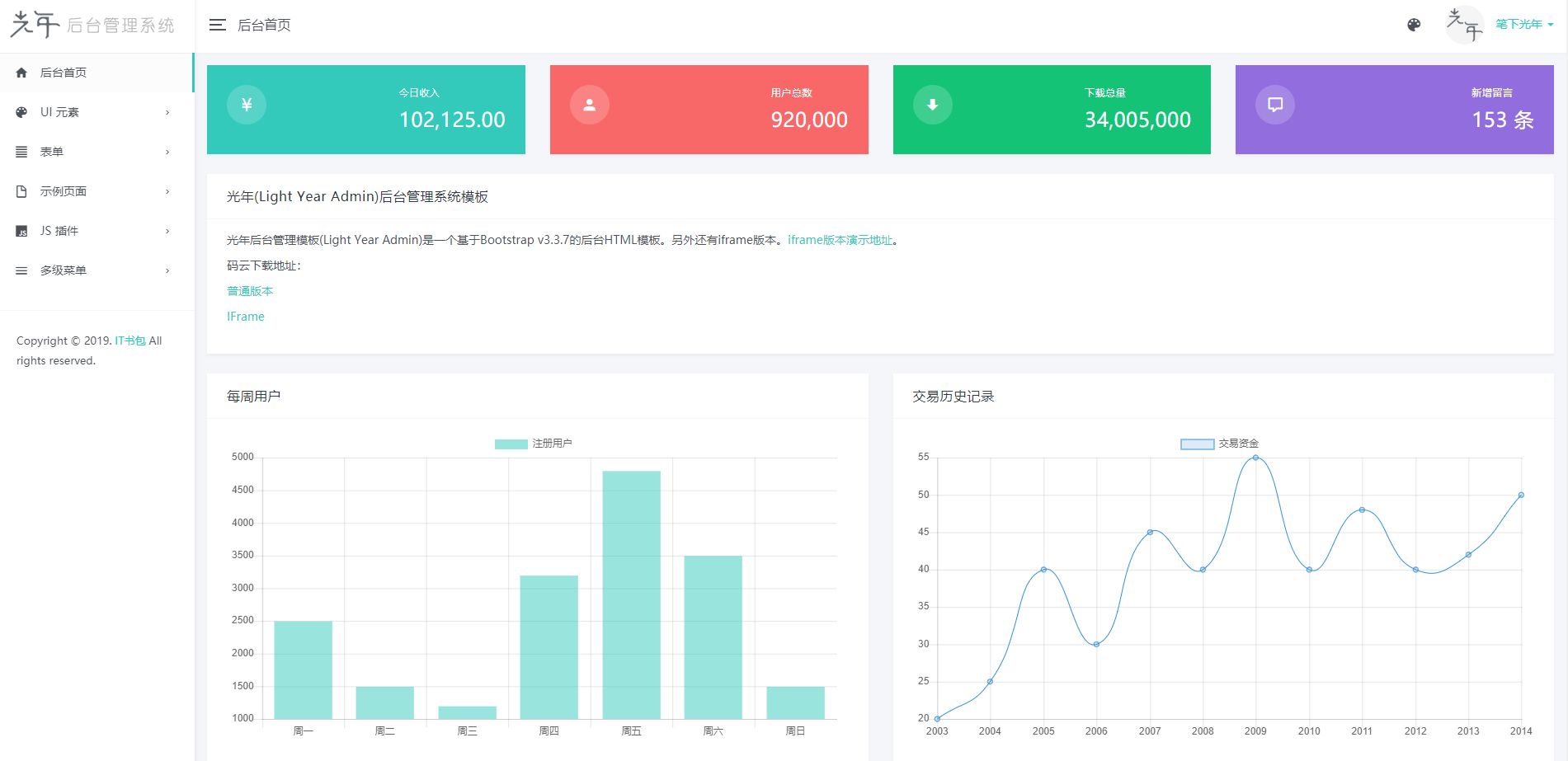Toggle the 交易资金 legend swatch
1568x761 pixels.
click(1197, 444)
